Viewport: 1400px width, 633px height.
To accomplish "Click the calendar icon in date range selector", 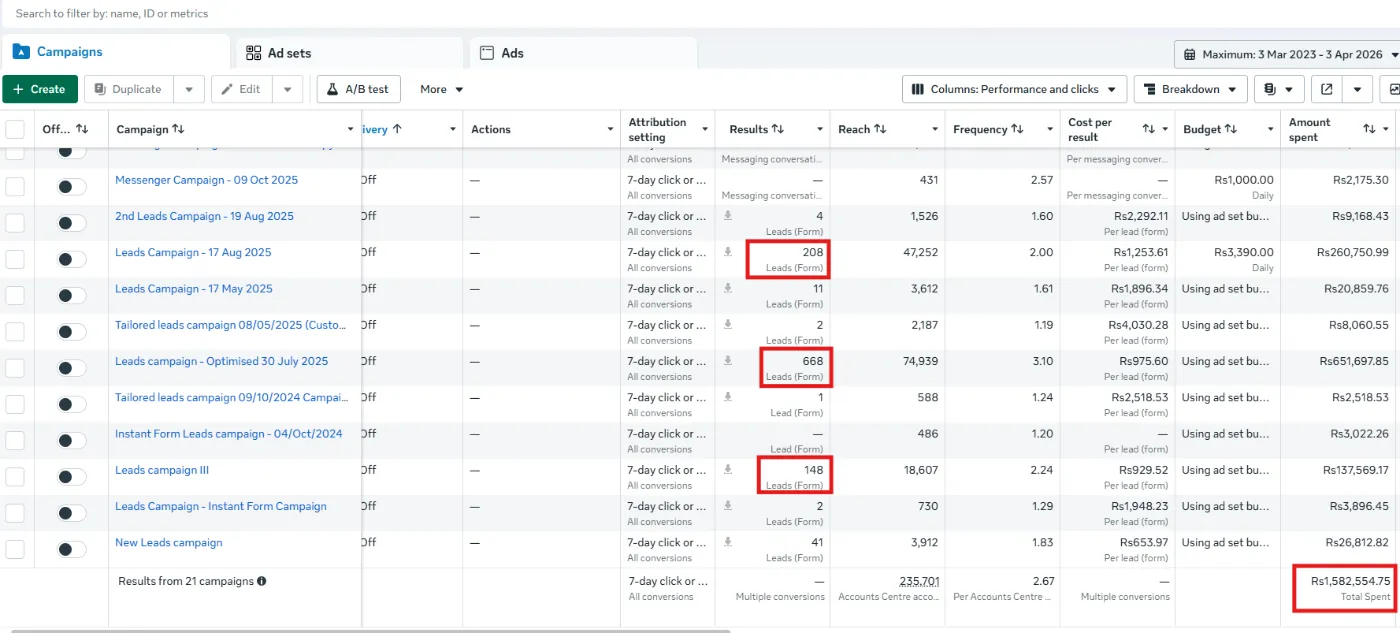I will pos(1190,55).
